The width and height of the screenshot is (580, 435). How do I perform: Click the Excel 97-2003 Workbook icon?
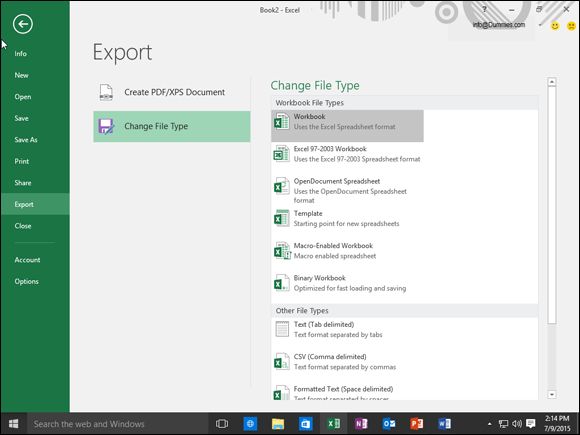[281, 154]
